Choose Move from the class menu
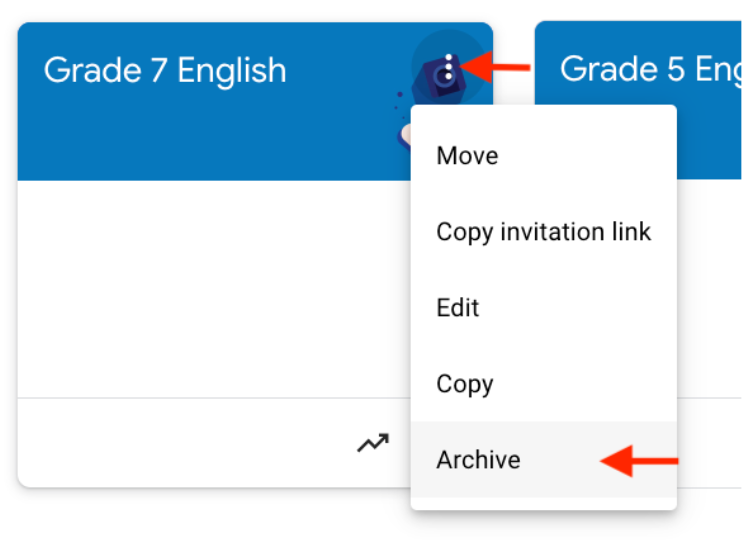Image resolution: width=753 pixels, height=540 pixels. 544,156
